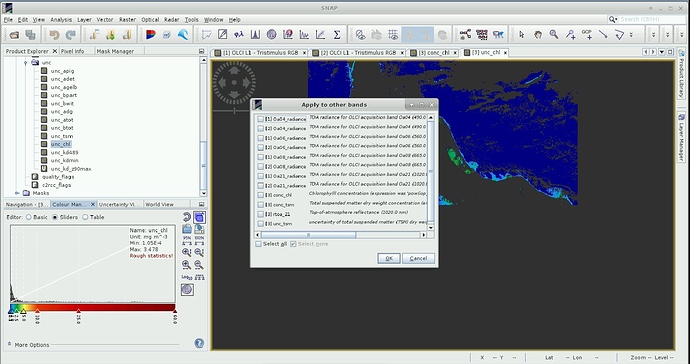Viewport: 690px width, 364px height.
Task: Open the Scatter Plot tool icon
Action: coord(320,34)
